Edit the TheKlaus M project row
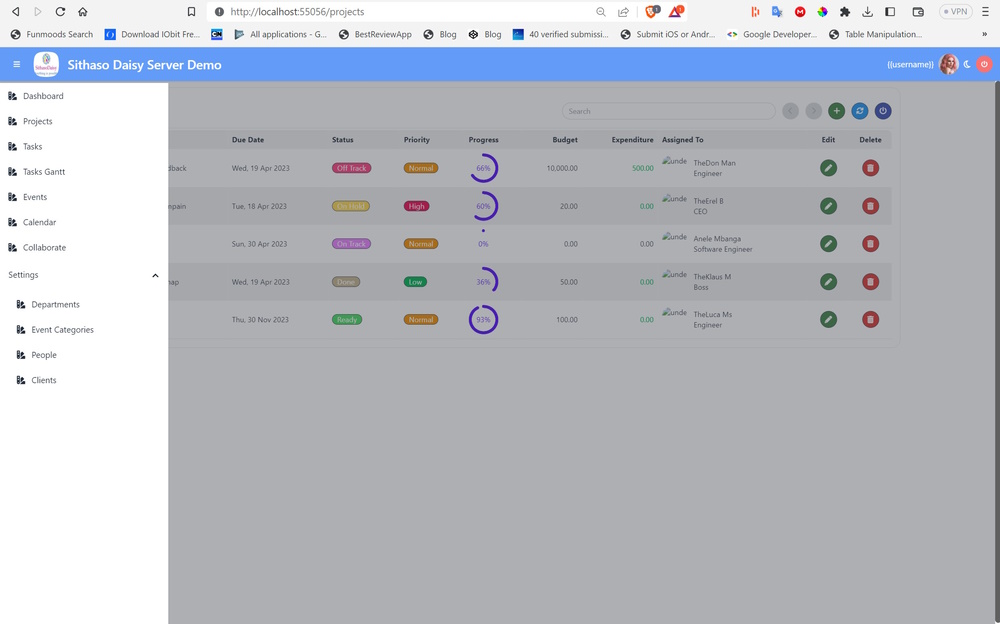1000x624 pixels. (x=828, y=281)
